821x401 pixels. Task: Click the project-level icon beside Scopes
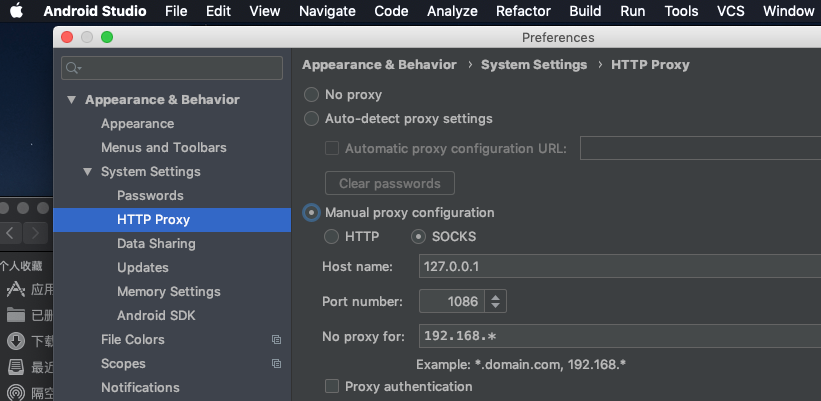click(277, 364)
